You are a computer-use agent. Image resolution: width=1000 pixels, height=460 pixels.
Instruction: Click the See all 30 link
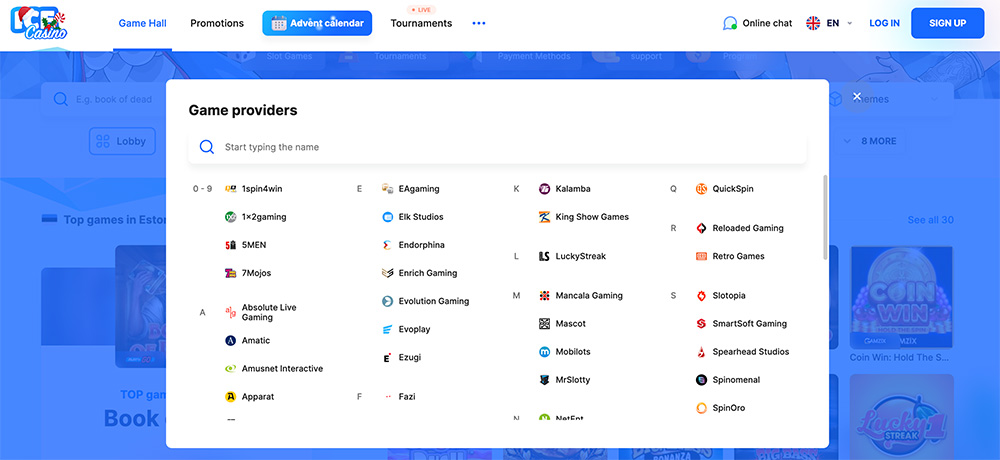click(x=930, y=220)
